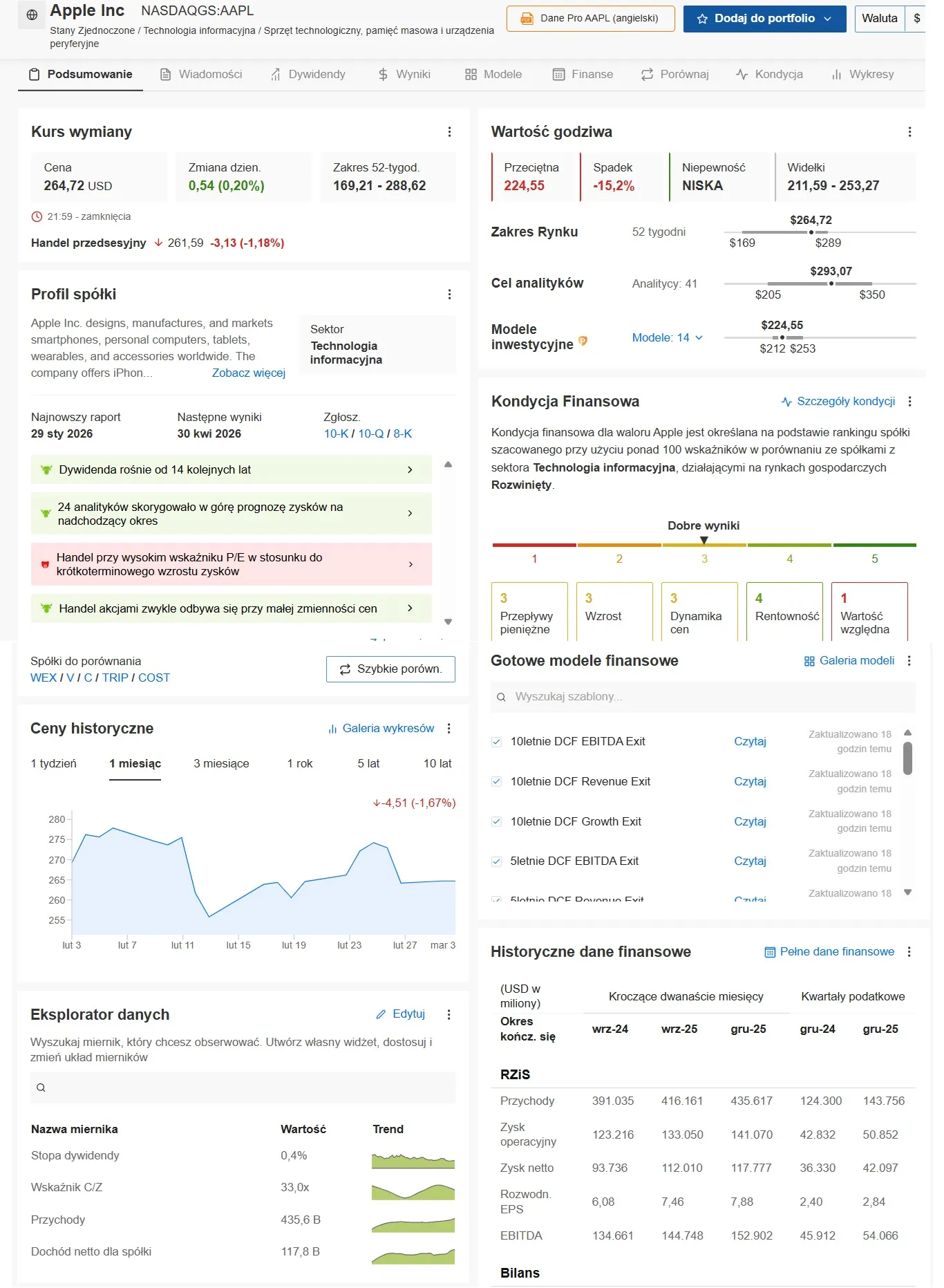This screenshot has height=1288, width=944.
Task: Open the 10-K filing link
Action: 336,434
